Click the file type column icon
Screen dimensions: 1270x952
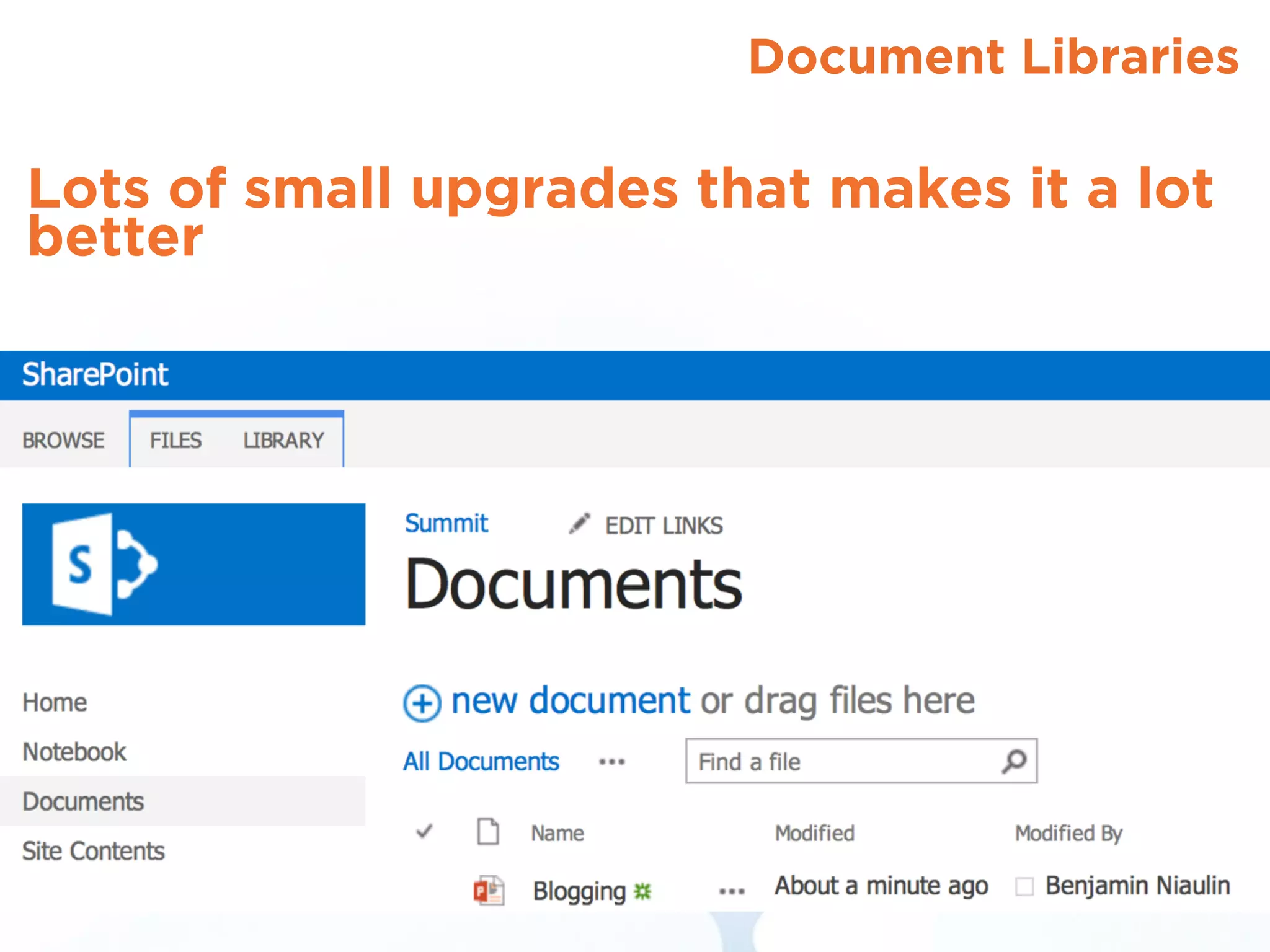[x=488, y=832]
